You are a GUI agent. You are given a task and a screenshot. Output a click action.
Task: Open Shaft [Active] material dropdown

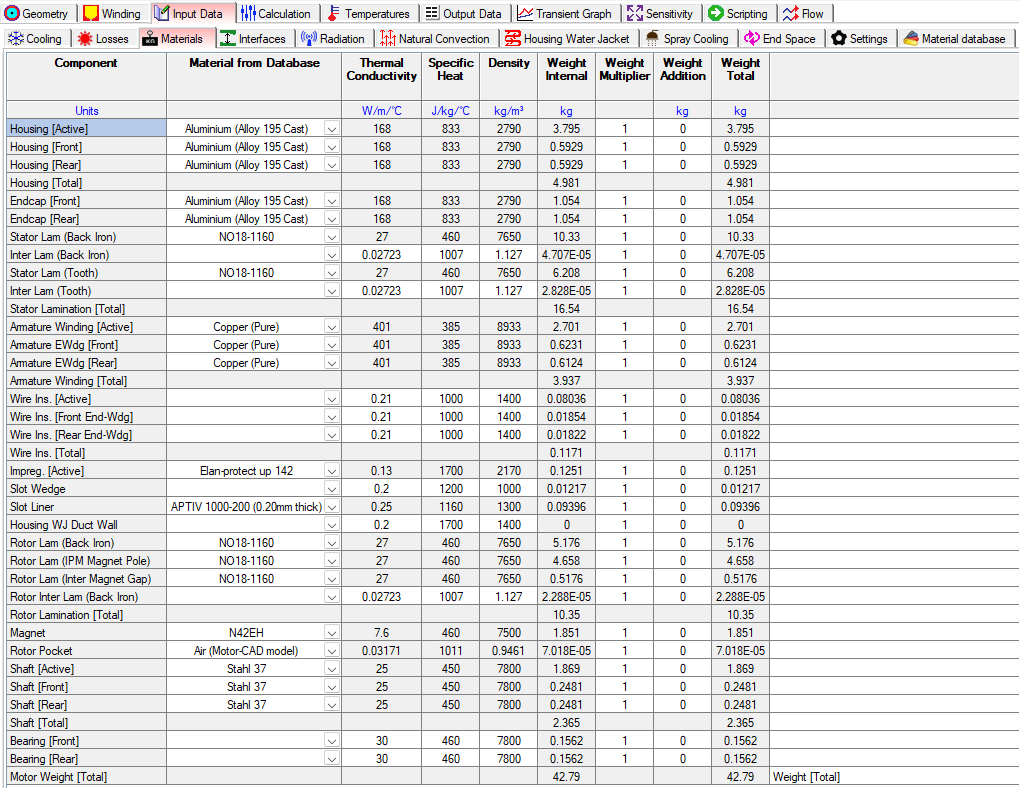click(331, 669)
